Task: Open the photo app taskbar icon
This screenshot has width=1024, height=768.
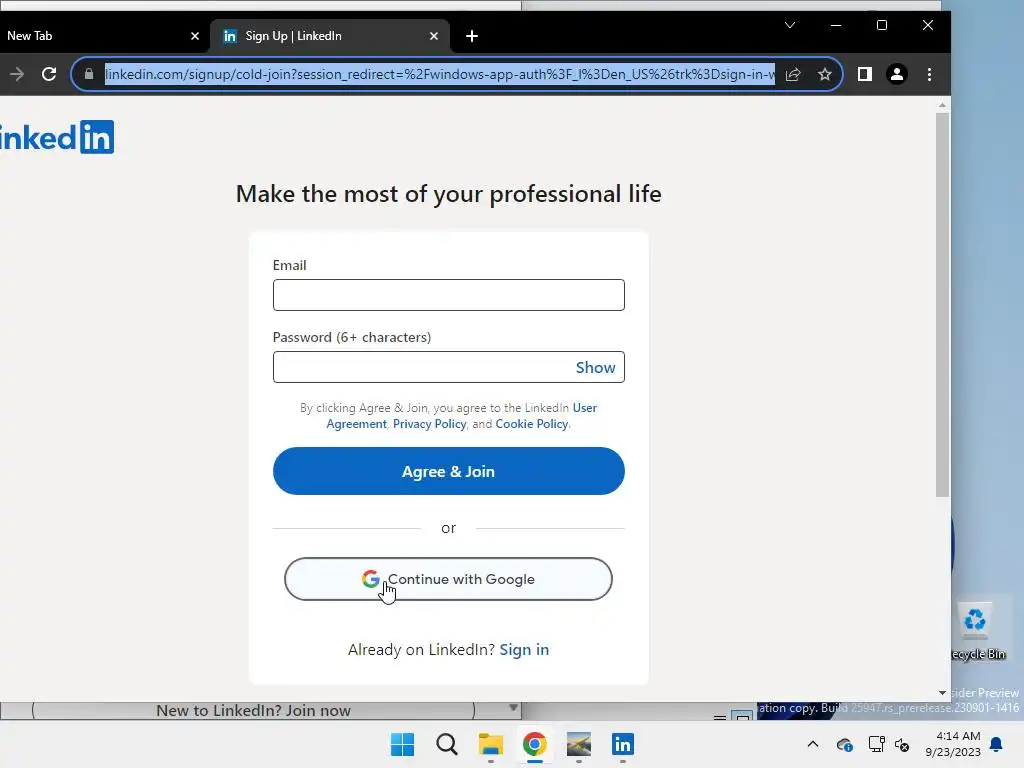Action: pyautogui.click(x=579, y=744)
